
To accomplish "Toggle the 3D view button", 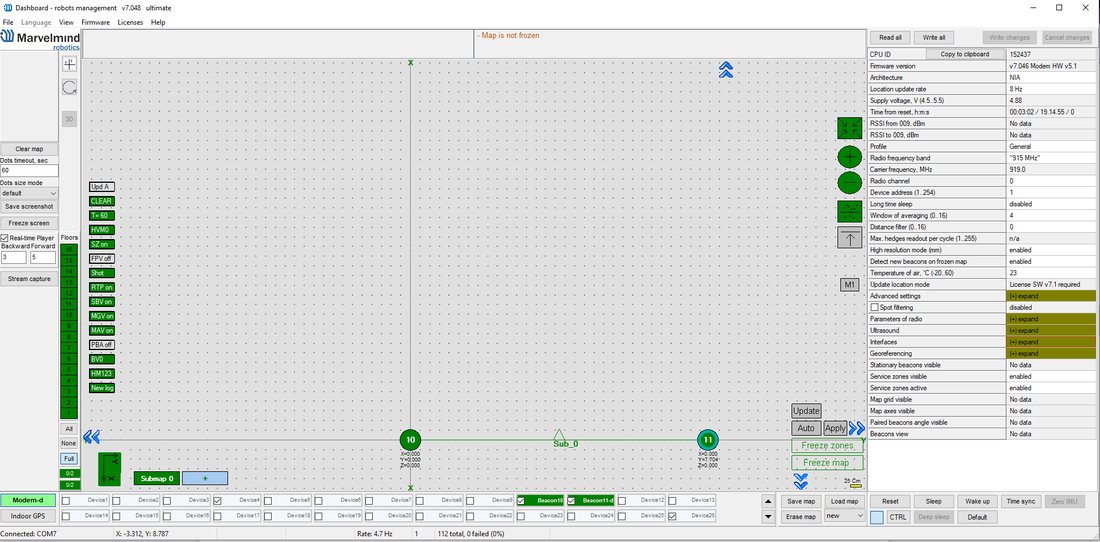I will coord(69,119).
